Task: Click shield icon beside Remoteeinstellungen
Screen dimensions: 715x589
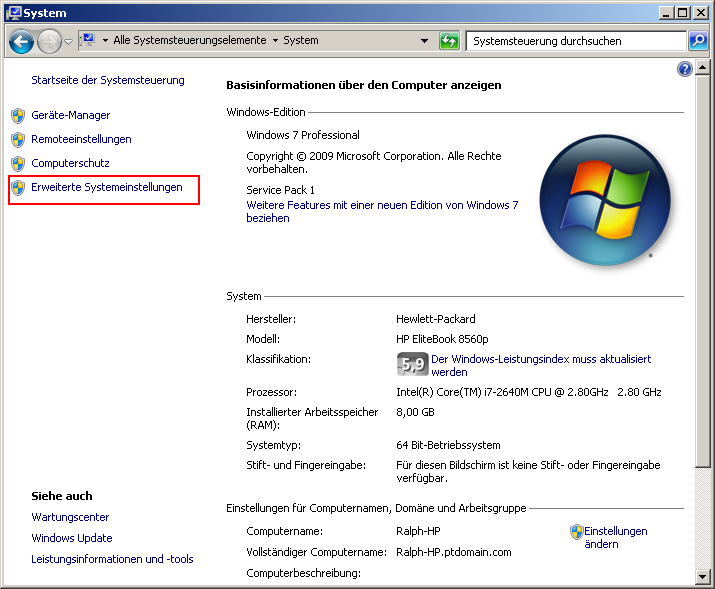Action: pos(18,140)
